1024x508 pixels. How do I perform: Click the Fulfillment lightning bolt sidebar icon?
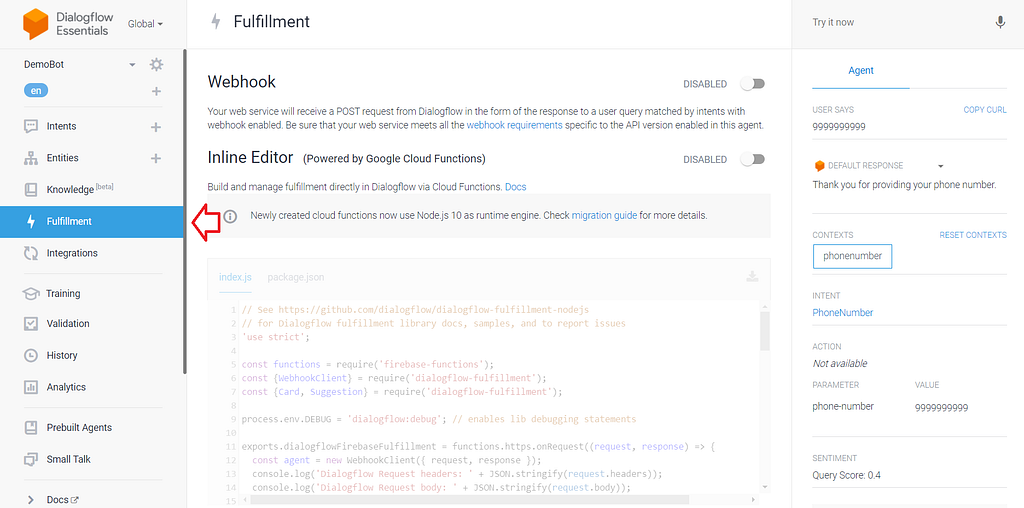point(31,221)
